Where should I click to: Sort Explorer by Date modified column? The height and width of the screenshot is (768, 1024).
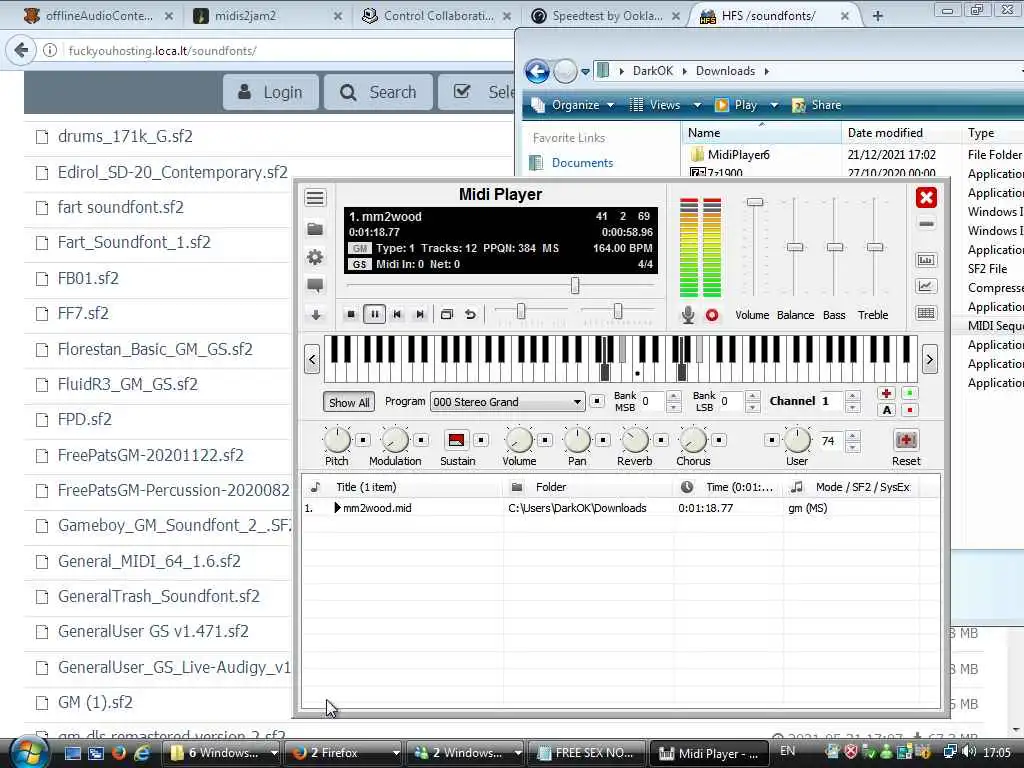[885, 133]
